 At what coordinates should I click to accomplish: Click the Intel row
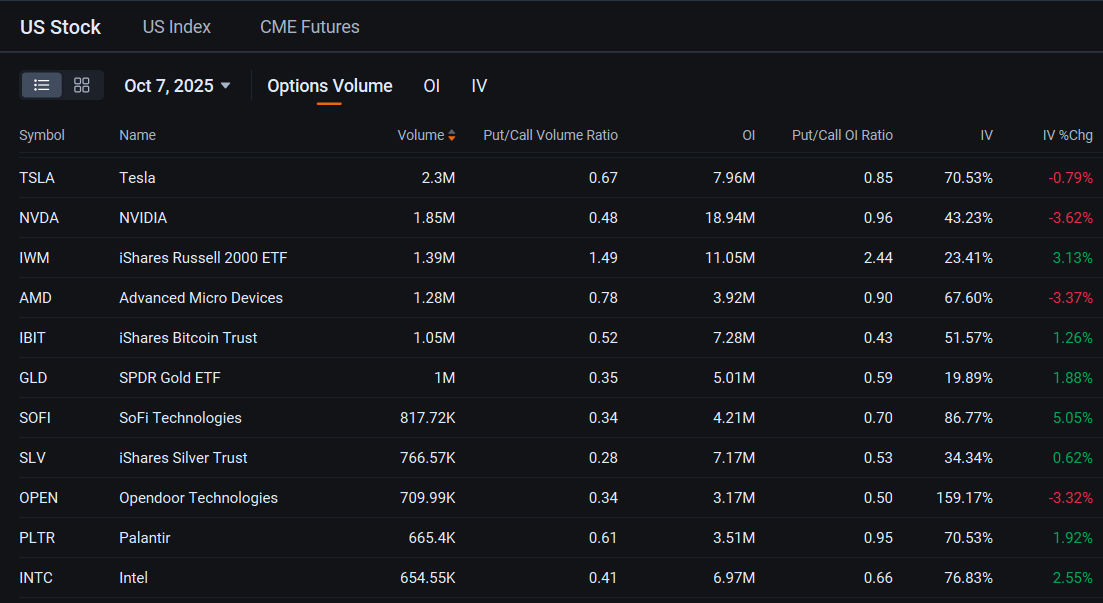(x=556, y=578)
